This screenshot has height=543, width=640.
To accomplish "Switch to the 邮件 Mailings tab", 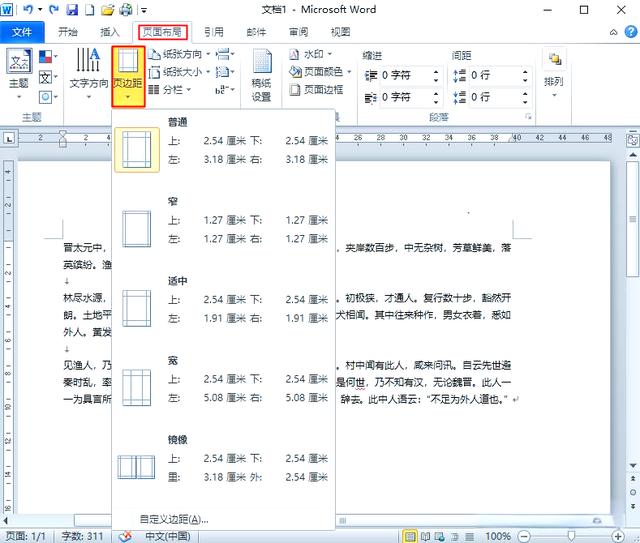I will pos(256,32).
